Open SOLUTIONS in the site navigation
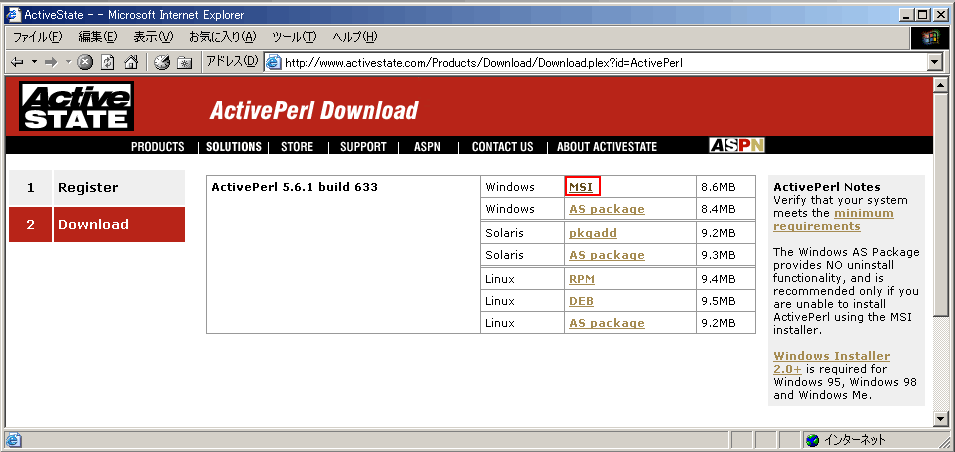The image size is (955, 452). 233,146
